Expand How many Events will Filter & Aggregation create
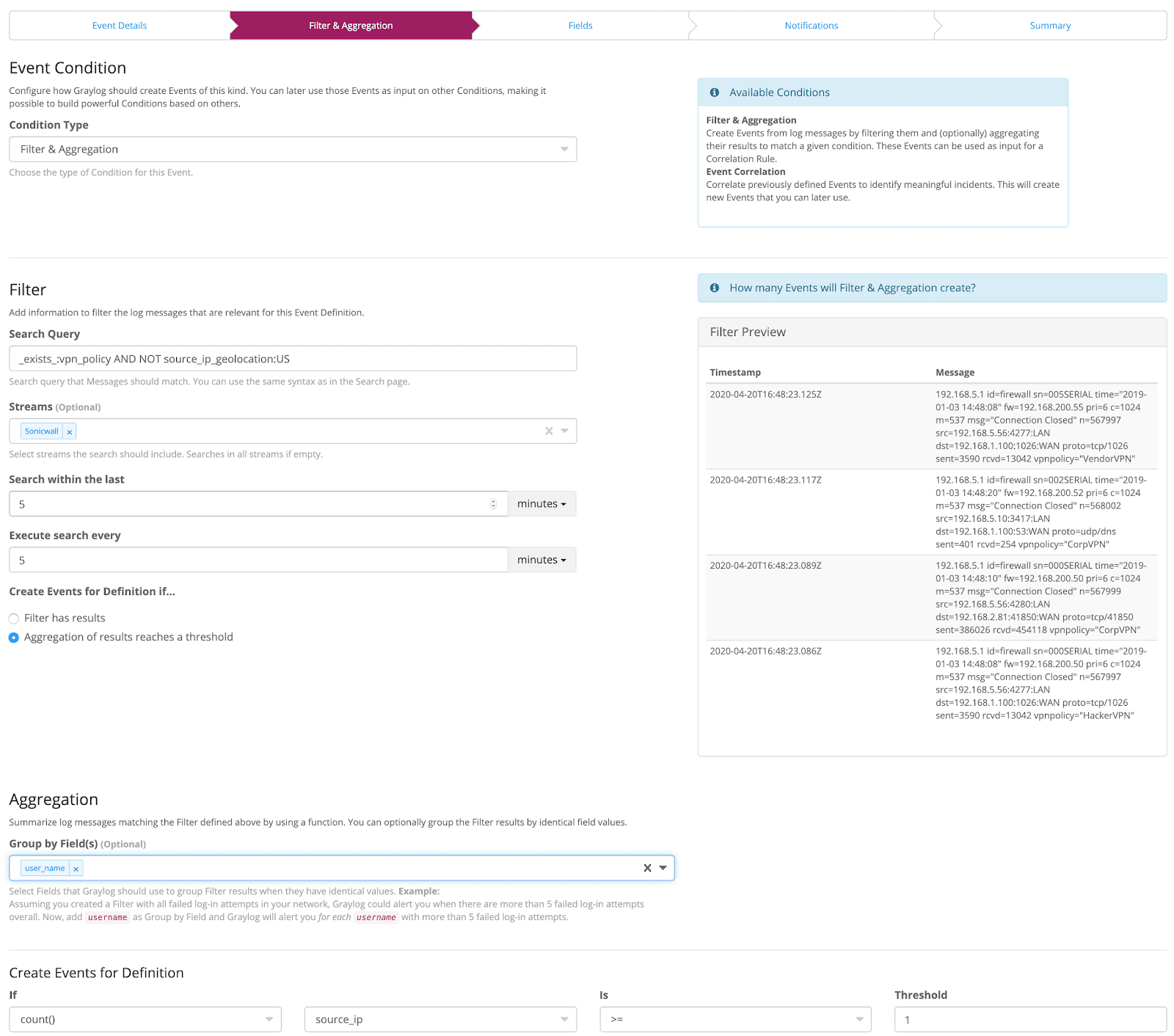 (x=852, y=288)
